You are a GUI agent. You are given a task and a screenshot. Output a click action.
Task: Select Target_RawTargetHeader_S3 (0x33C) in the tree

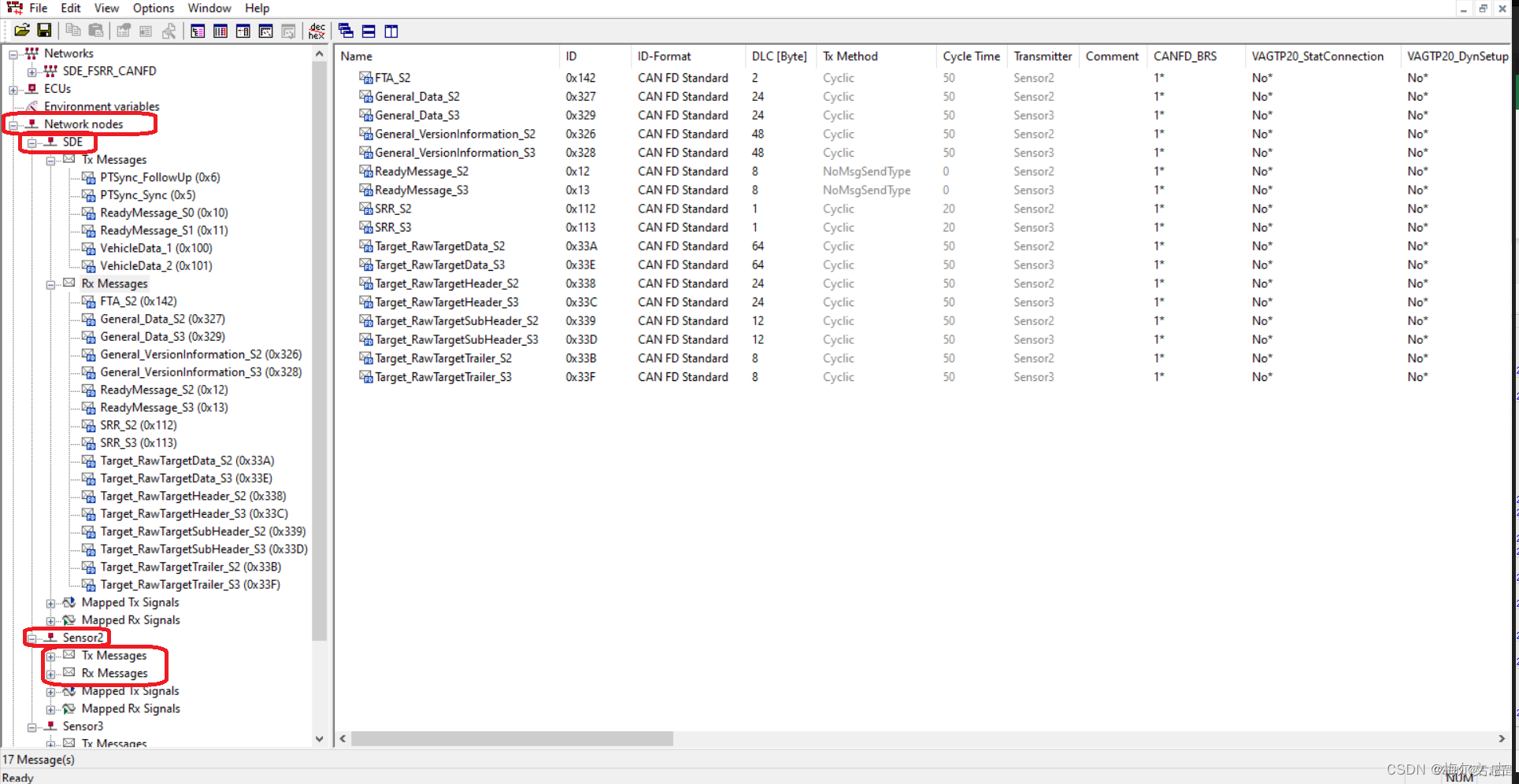(194, 513)
